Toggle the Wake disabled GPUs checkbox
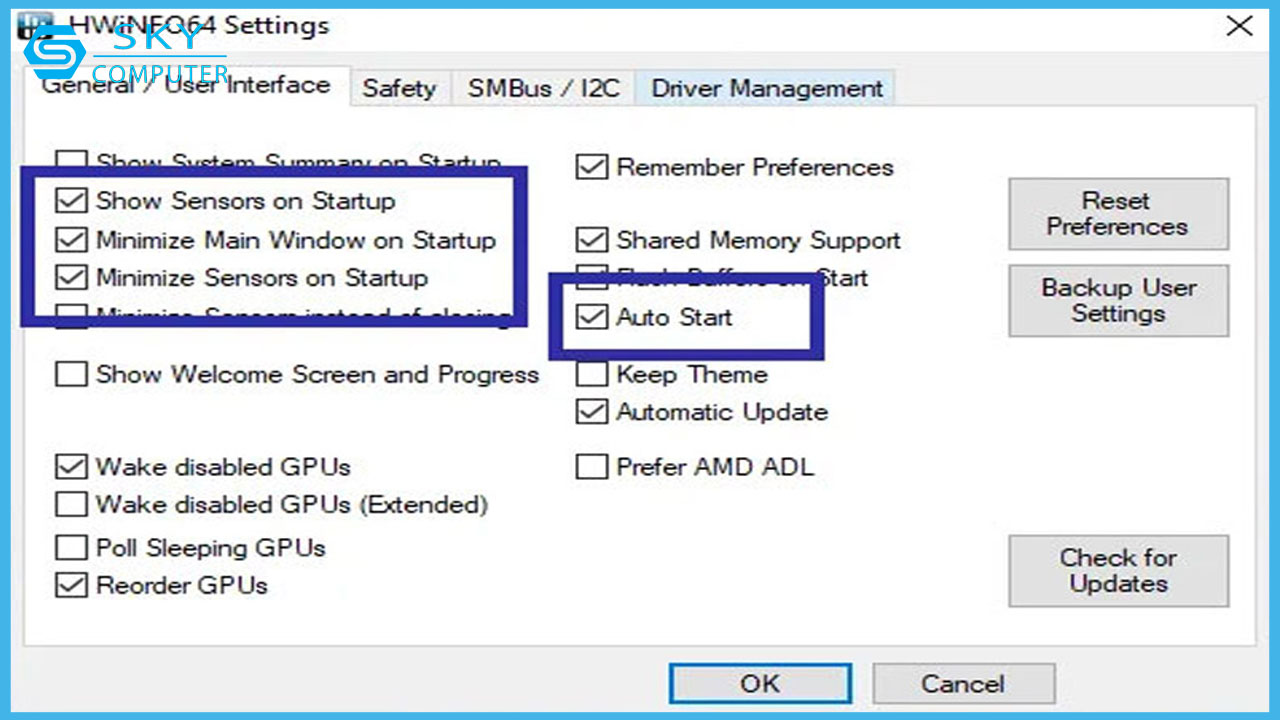The height and width of the screenshot is (720, 1280). pyautogui.click(x=71, y=467)
